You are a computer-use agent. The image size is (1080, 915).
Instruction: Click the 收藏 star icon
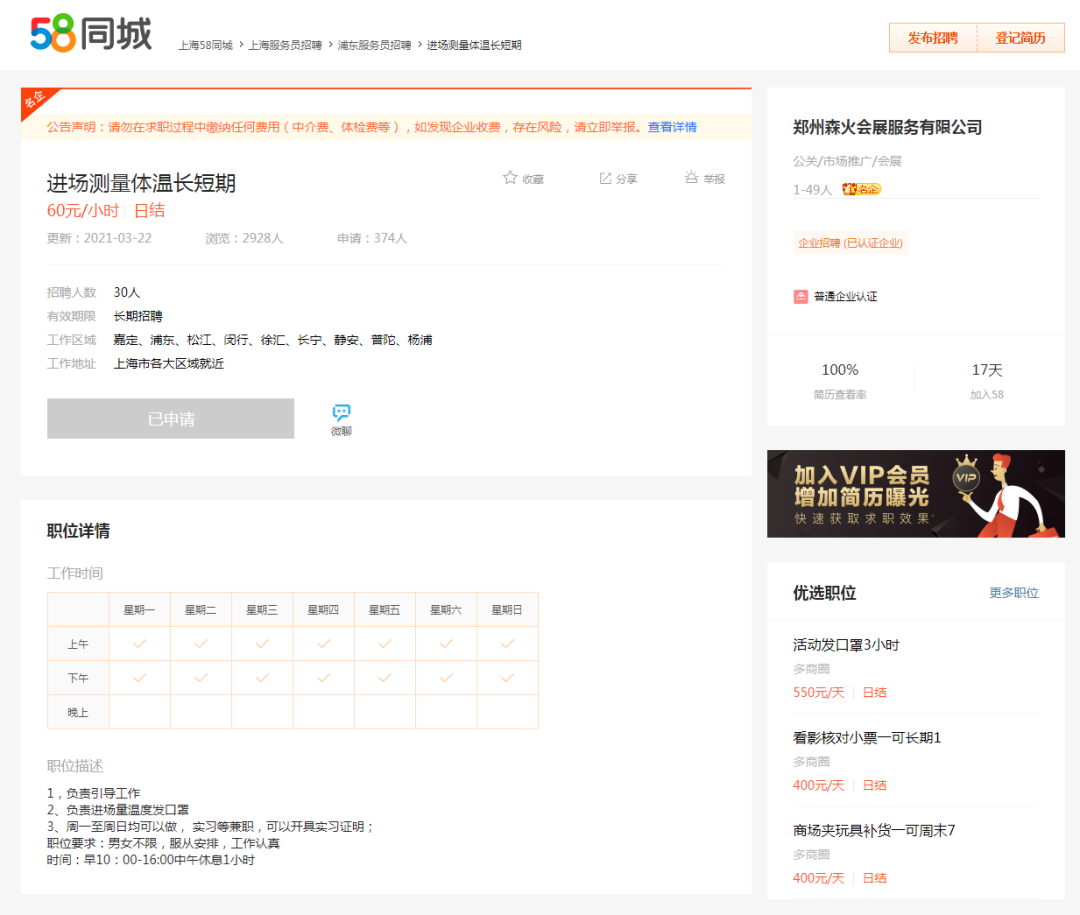coord(510,178)
